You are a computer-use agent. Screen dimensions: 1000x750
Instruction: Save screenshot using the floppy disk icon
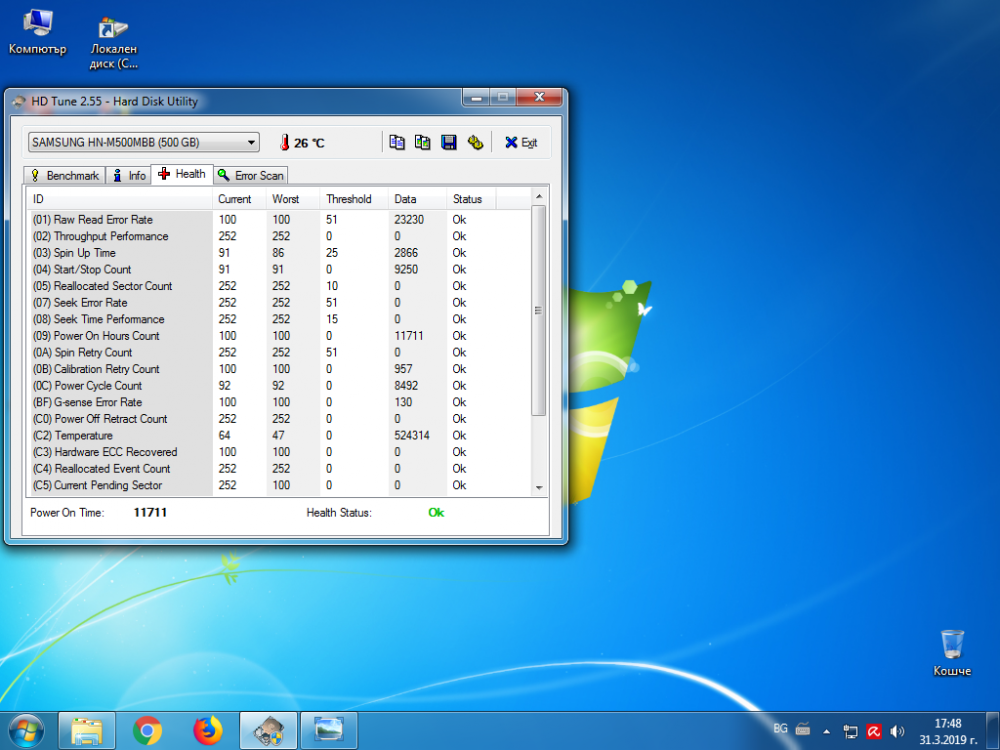tap(449, 142)
